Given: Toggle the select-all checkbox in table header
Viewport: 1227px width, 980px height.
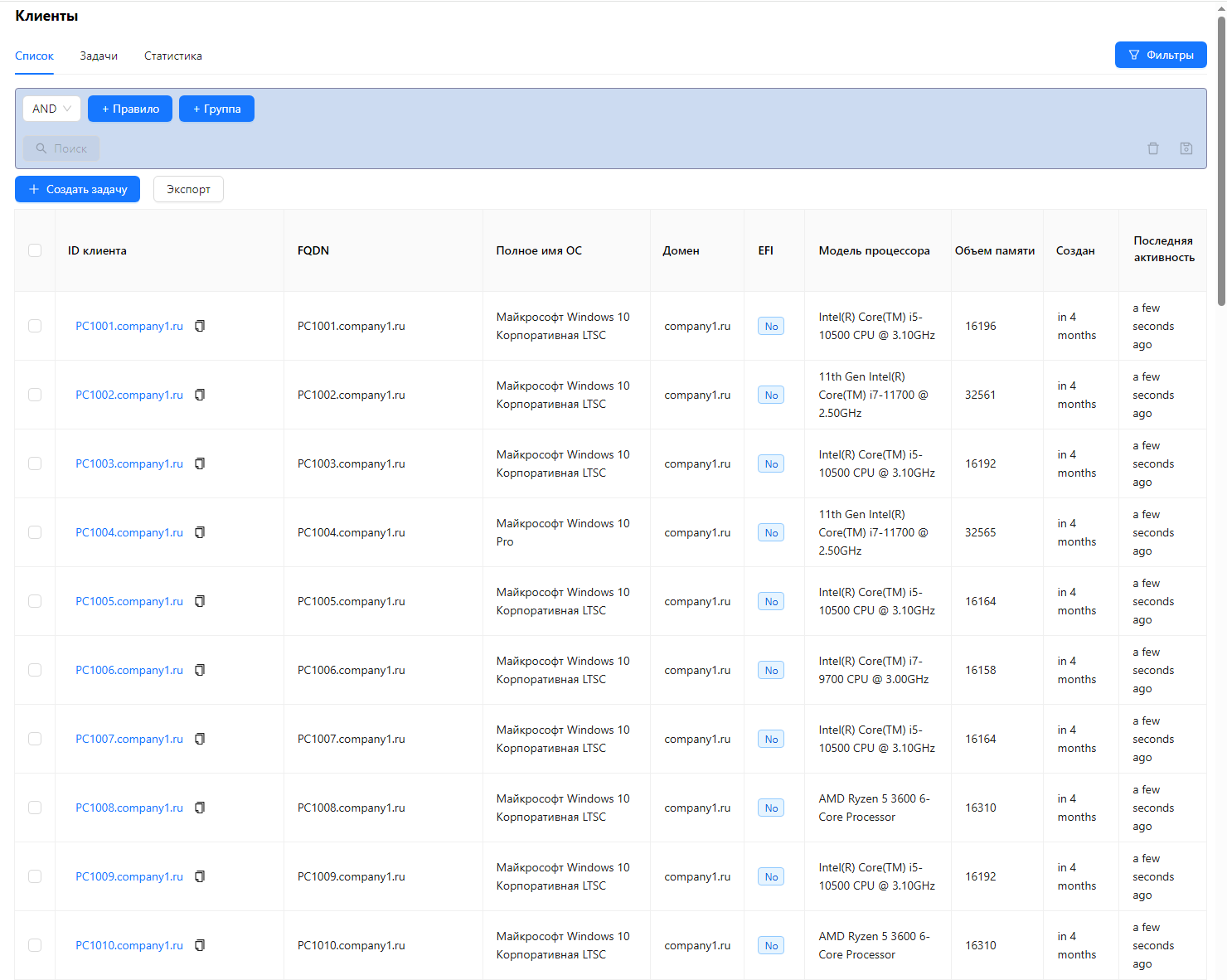Looking at the screenshot, I should coord(35,250).
